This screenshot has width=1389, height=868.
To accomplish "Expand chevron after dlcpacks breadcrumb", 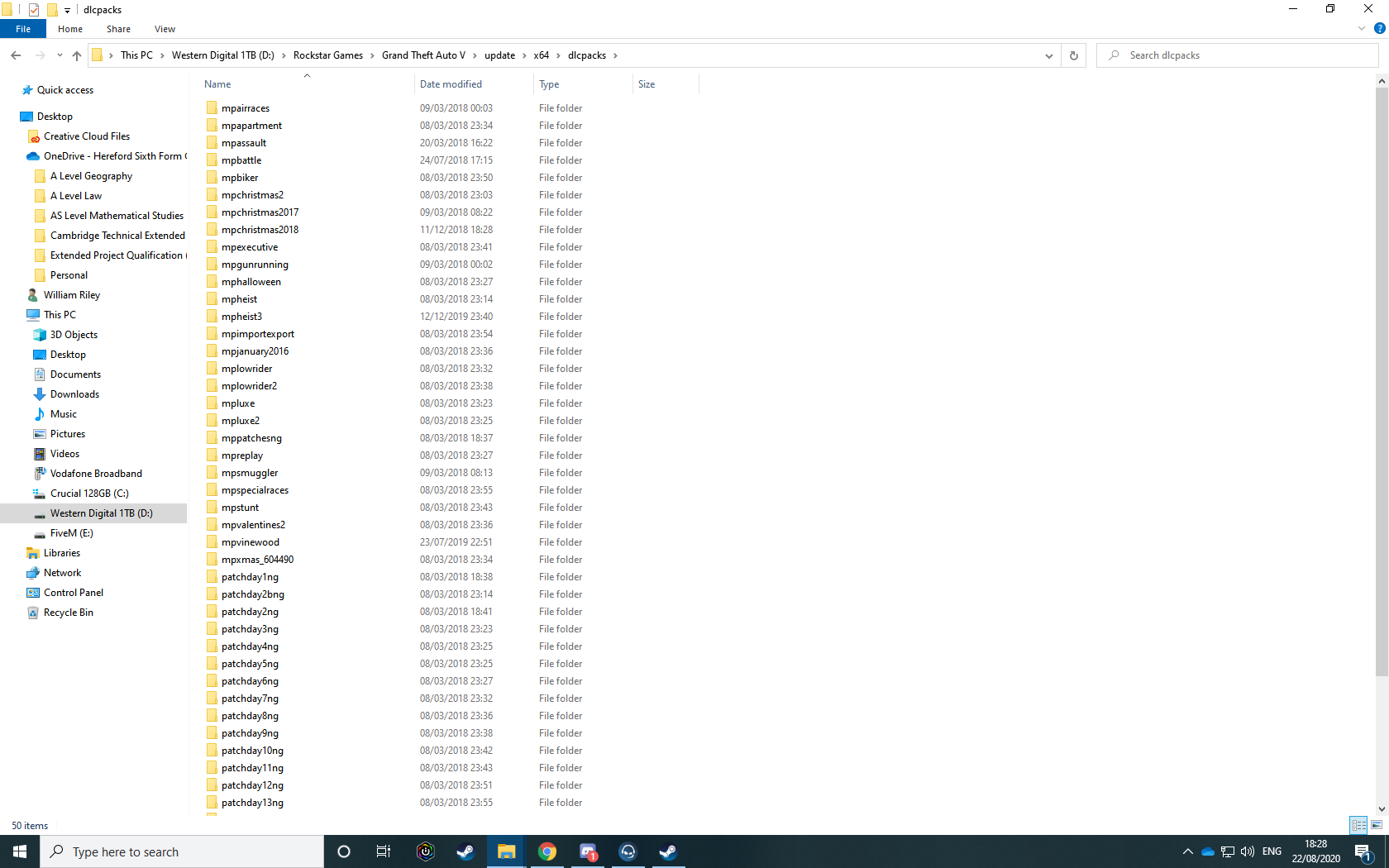I will tap(615, 55).
